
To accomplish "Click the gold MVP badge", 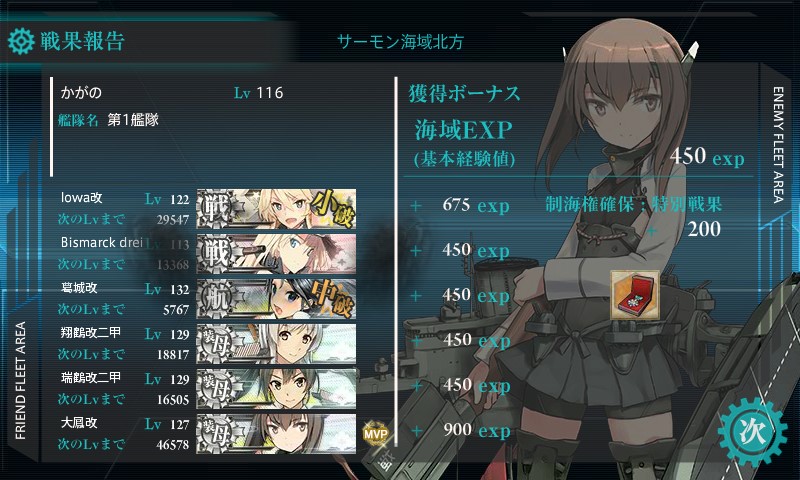I will pyautogui.click(x=376, y=434).
